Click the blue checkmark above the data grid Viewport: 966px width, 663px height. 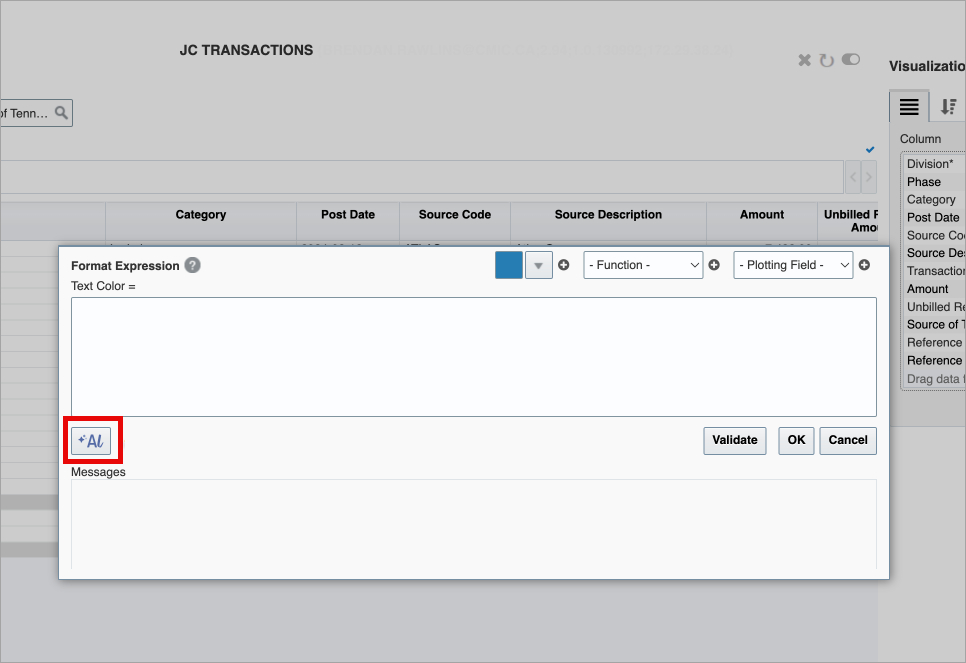(x=868, y=150)
